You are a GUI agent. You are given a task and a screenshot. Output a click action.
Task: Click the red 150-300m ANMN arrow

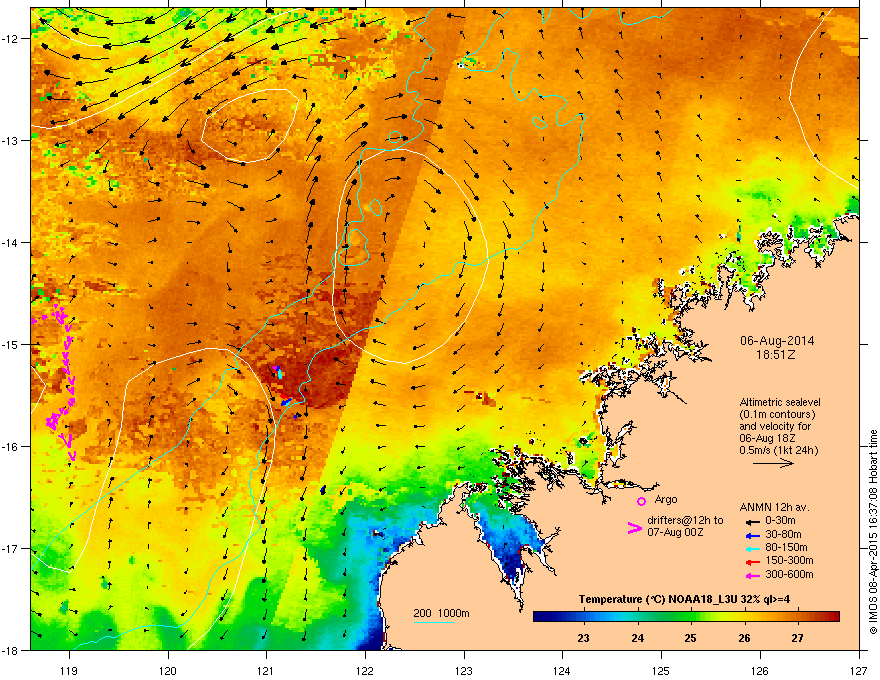[752, 562]
